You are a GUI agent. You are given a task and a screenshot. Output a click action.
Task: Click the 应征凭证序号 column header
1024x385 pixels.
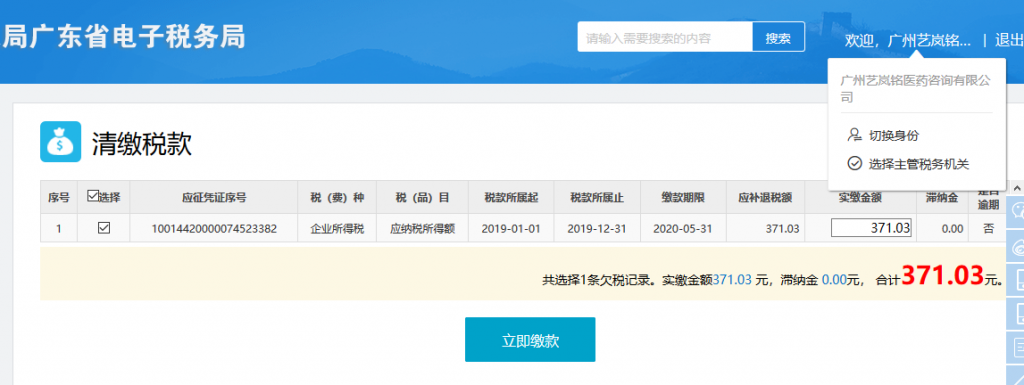tap(214, 198)
